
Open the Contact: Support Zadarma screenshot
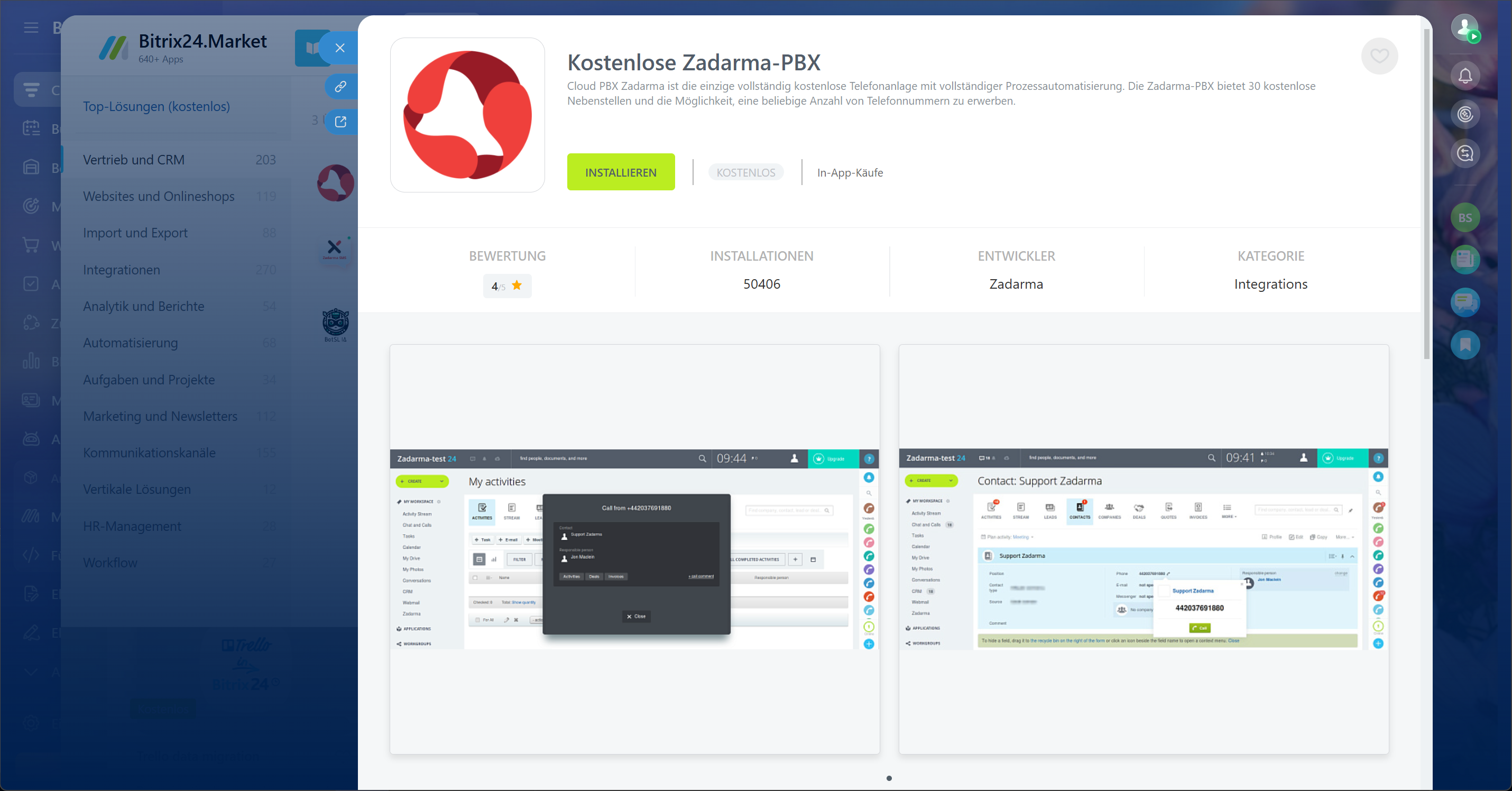pyautogui.click(x=1144, y=549)
